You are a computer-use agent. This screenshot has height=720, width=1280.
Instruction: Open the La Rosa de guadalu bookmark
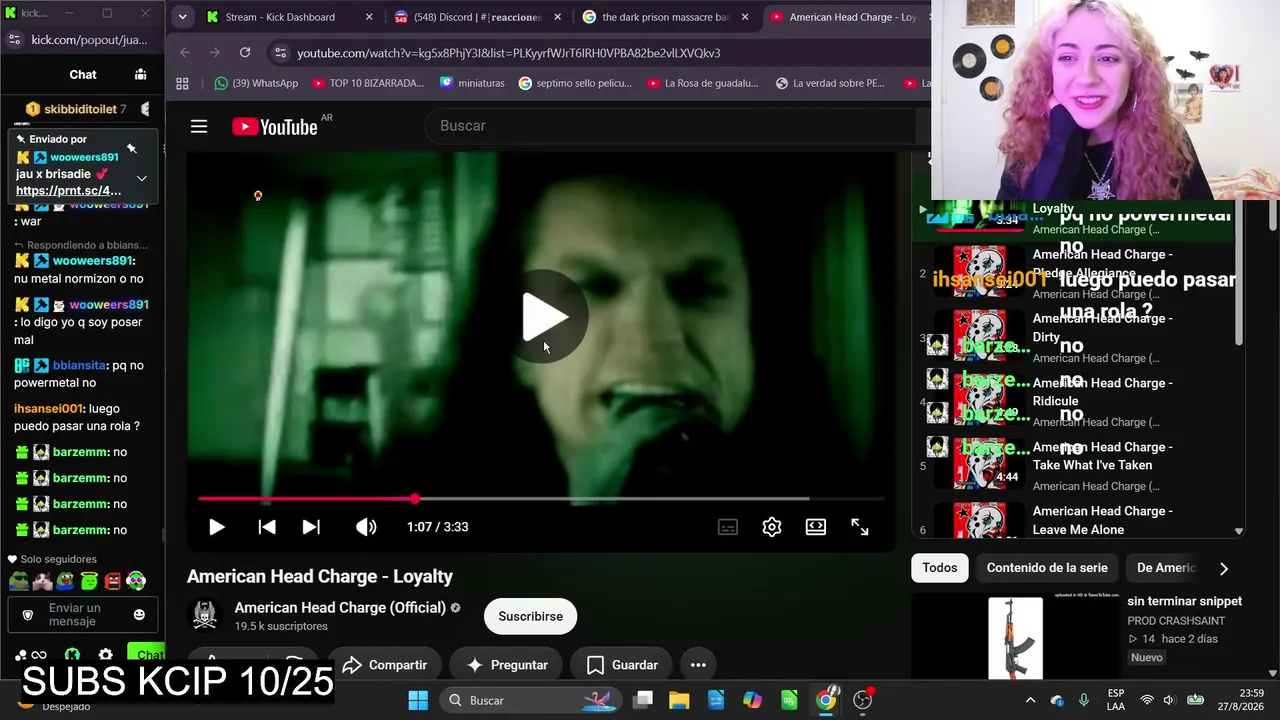[x=702, y=83]
